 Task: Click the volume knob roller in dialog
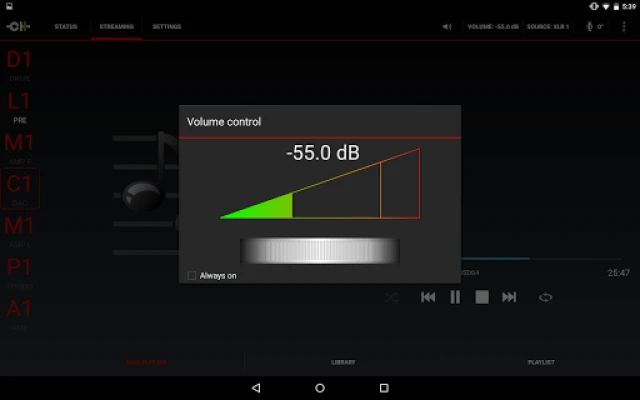coord(319,251)
